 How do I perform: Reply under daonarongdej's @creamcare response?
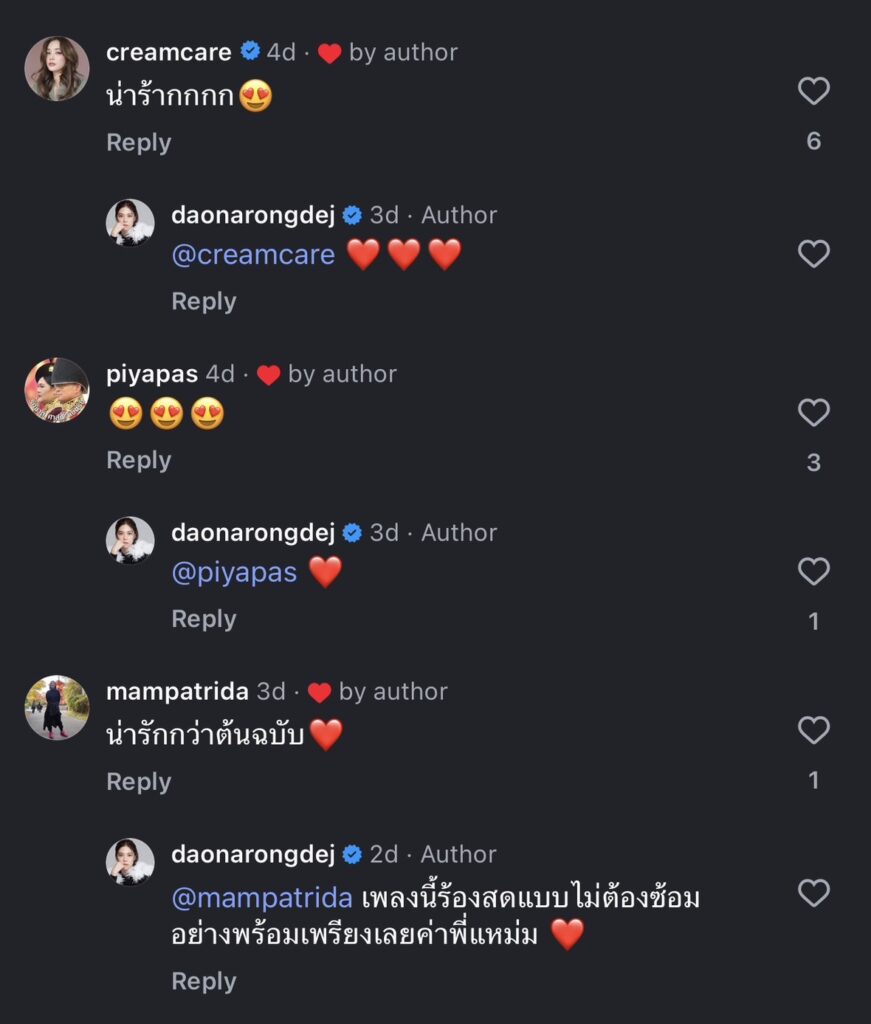204,301
